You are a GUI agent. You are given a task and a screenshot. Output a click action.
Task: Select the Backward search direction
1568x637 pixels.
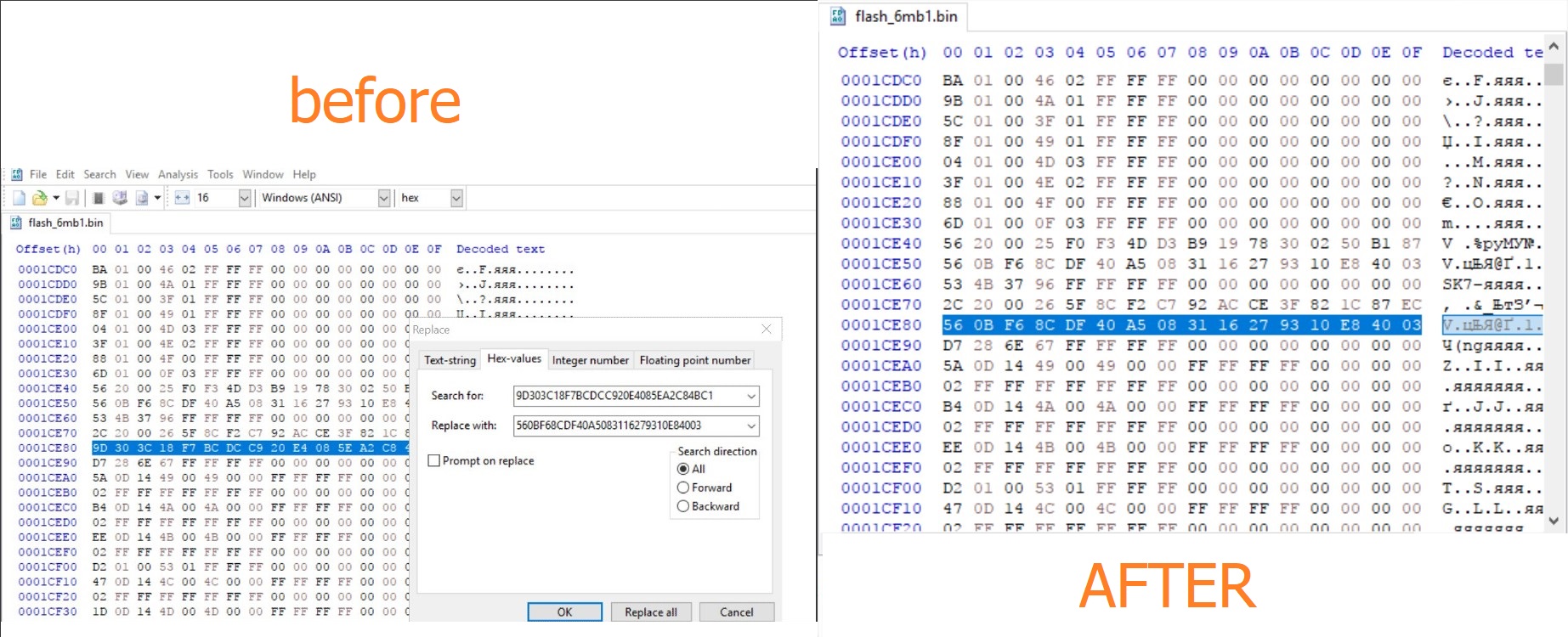(683, 506)
